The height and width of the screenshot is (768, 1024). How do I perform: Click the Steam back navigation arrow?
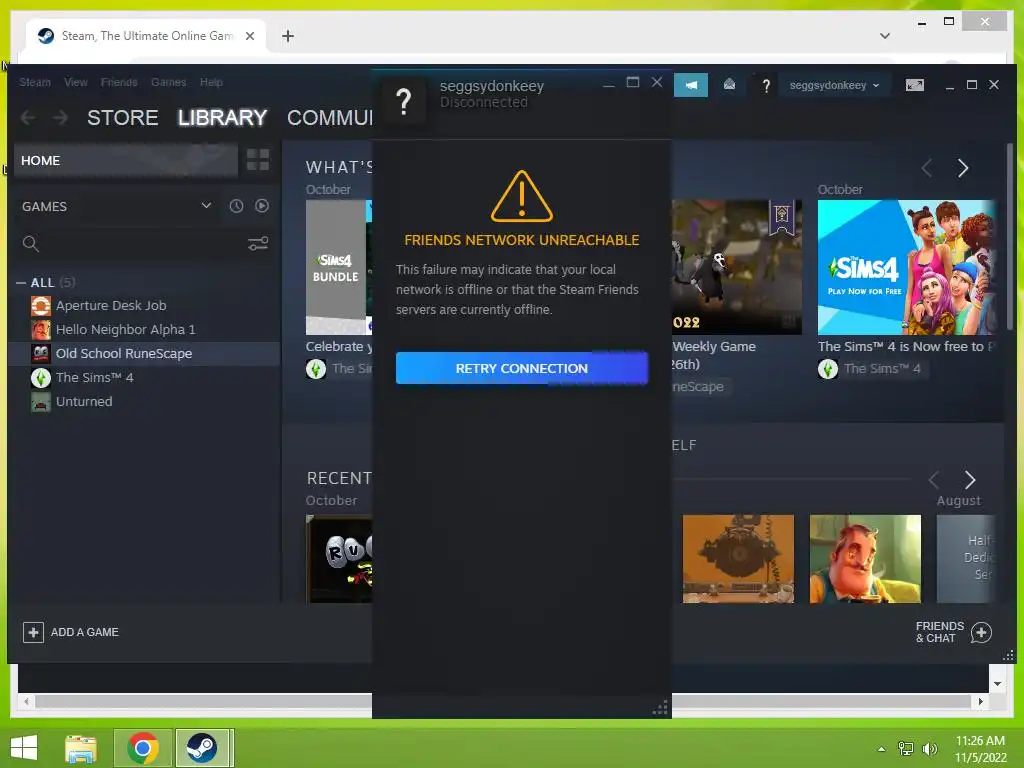coord(28,118)
